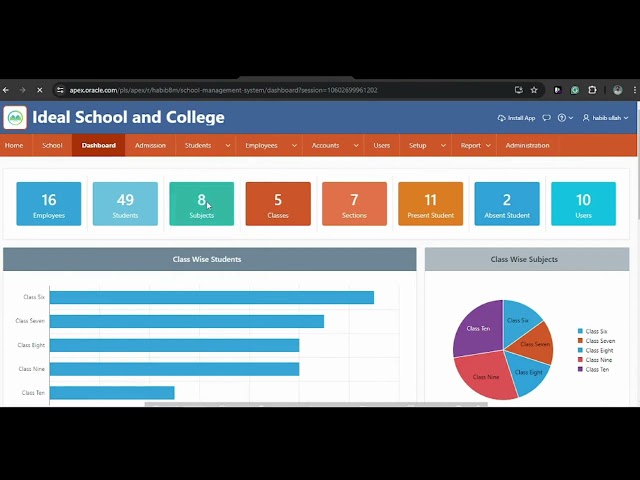Open the Admission menu item

(x=150, y=145)
